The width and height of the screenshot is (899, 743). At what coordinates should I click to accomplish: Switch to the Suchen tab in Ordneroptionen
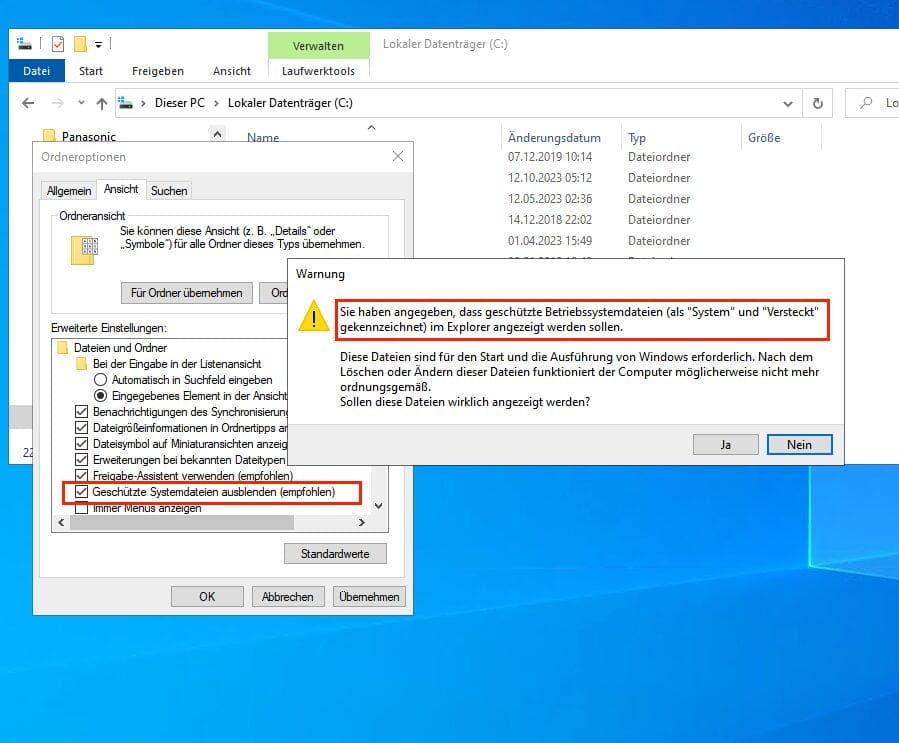[169, 190]
